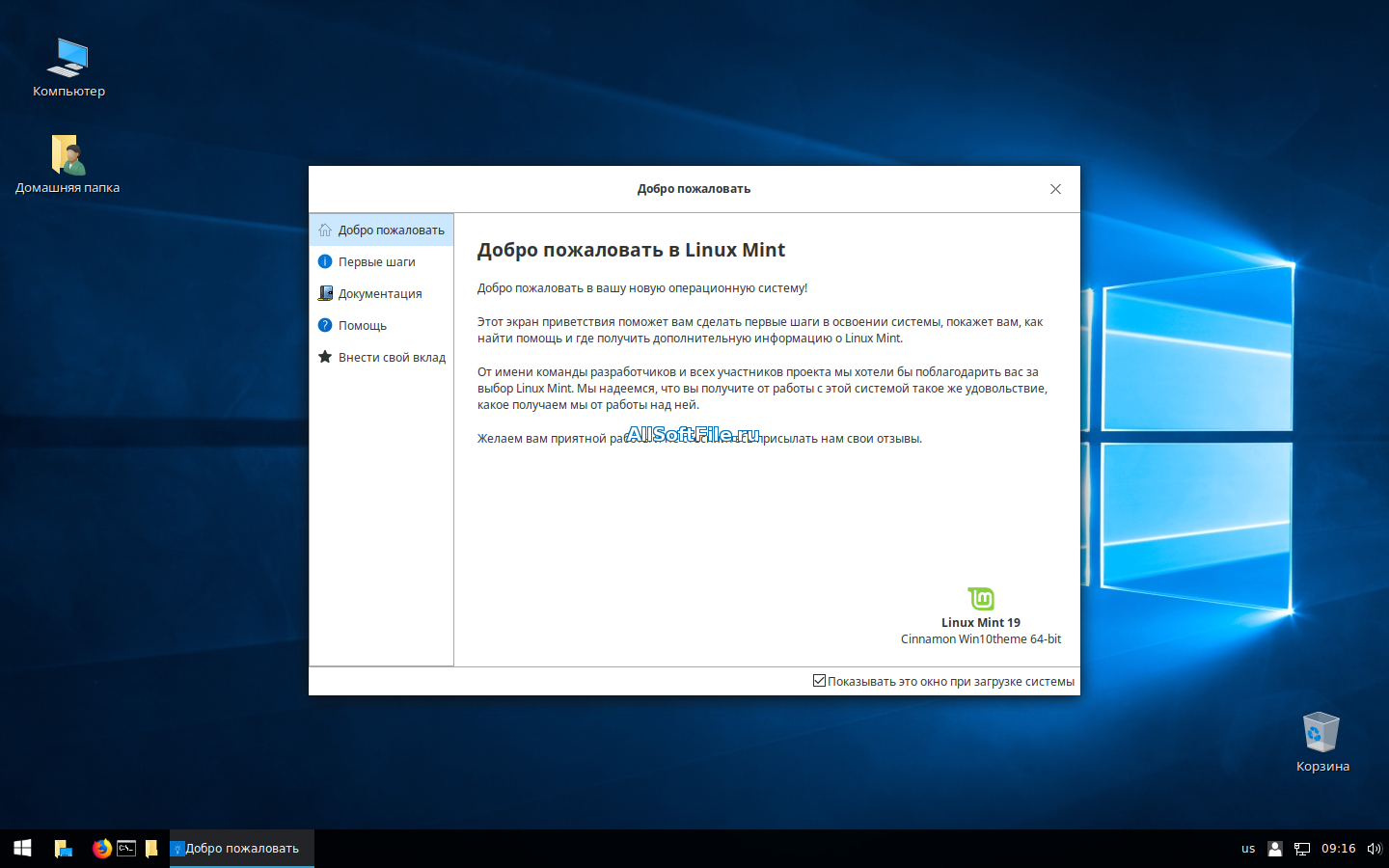Open the 'Внести свой вклад' section
The image size is (1389, 868).
point(382,357)
